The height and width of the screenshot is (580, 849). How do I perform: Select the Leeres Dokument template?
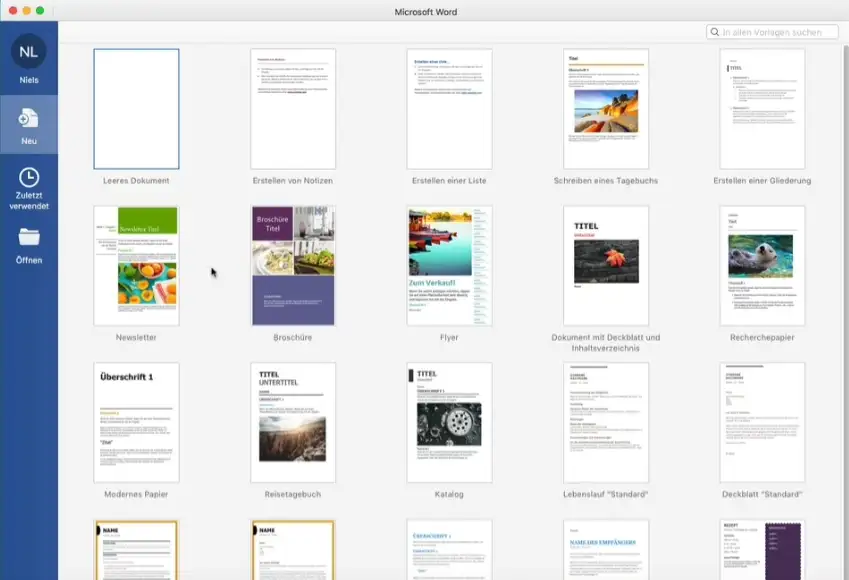[x=136, y=109]
